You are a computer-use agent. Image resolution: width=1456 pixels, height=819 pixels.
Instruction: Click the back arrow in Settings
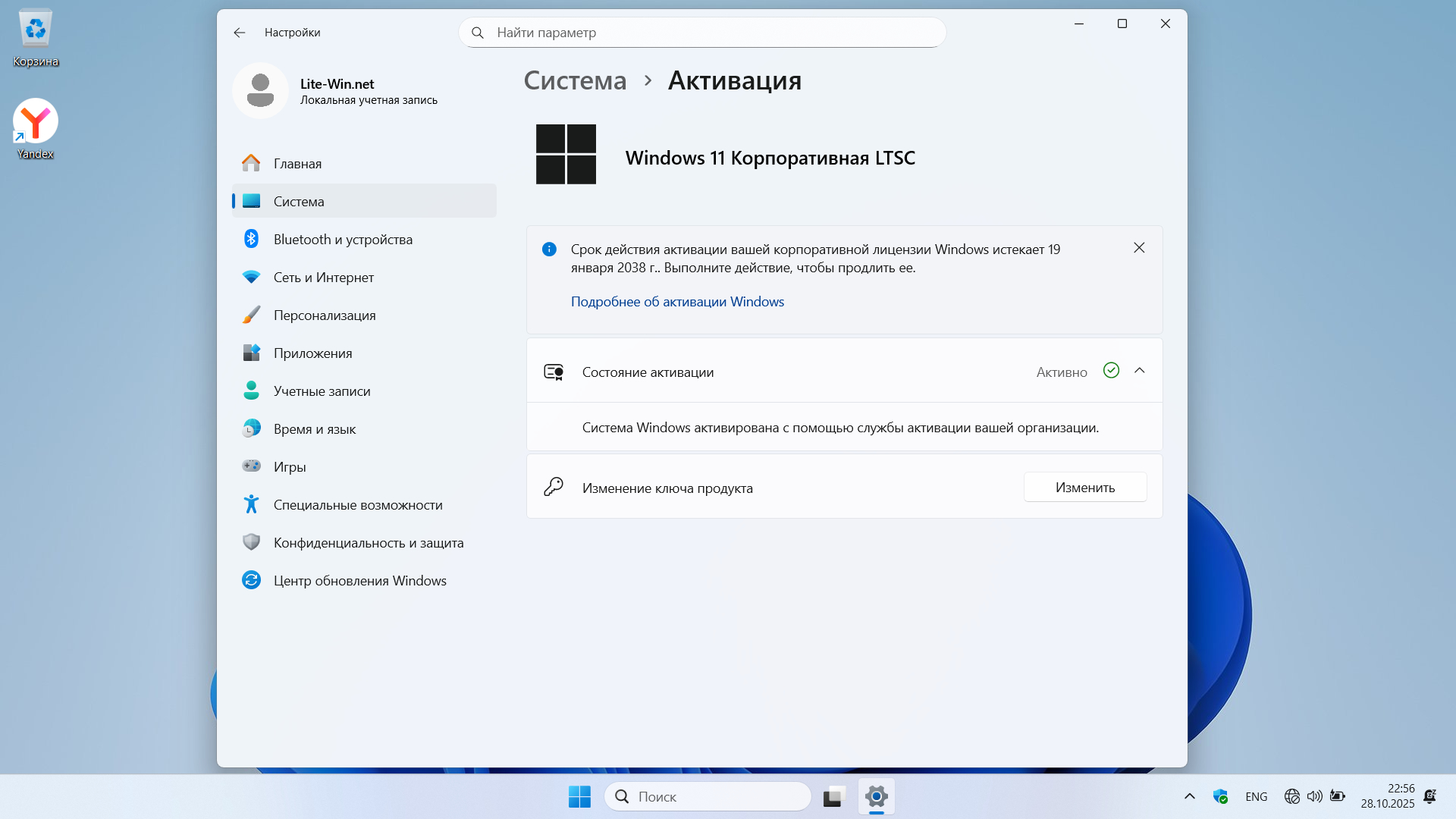pyautogui.click(x=240, y=33)
